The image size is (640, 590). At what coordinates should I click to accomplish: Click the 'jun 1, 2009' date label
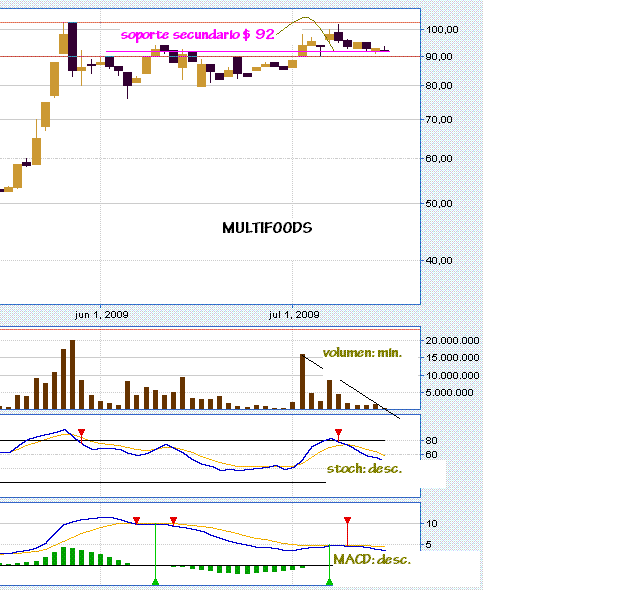click(101, 314)
